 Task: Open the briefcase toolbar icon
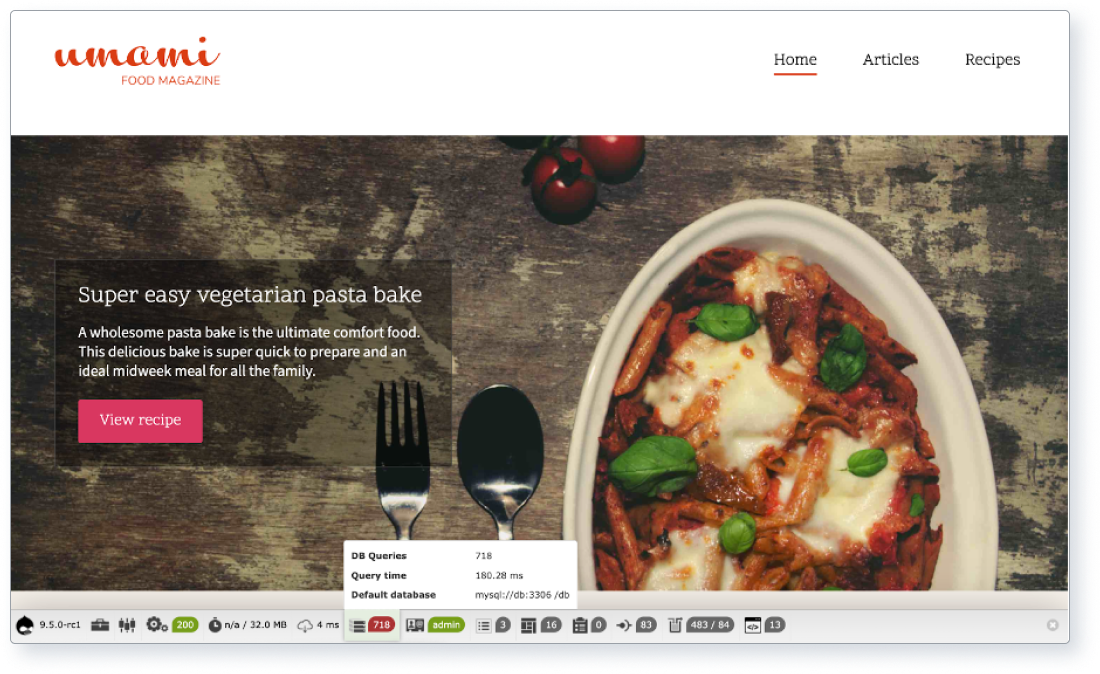pyautogui.click(x=100, y=625)
